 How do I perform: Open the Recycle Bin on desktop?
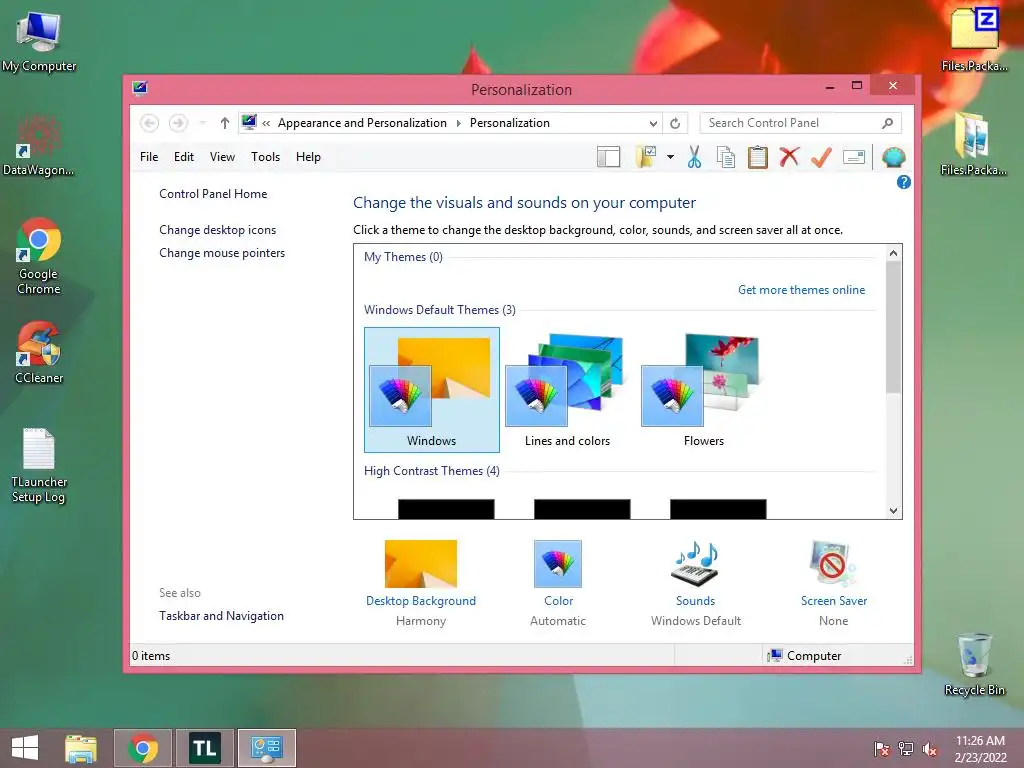coord(974,664)
